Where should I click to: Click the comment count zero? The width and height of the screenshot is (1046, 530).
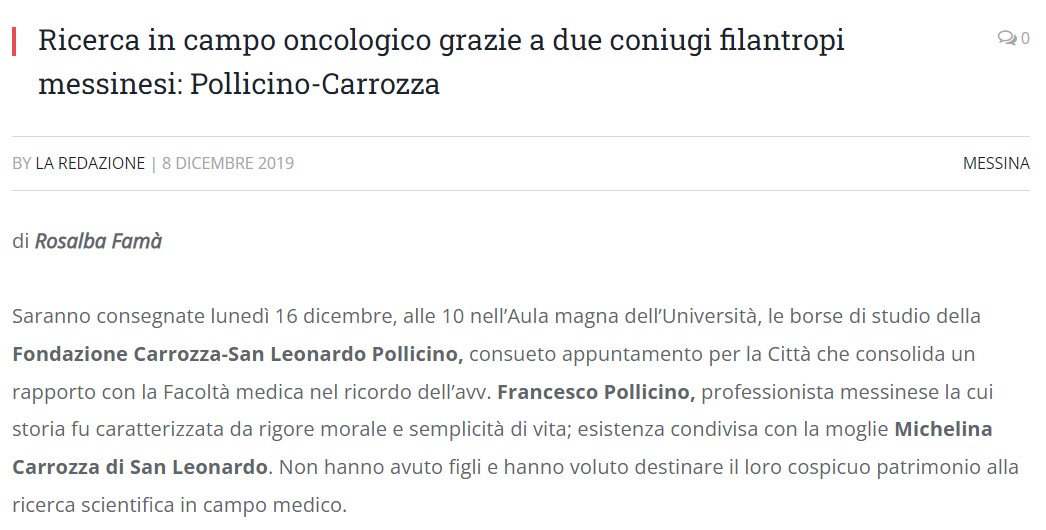[x=1025, y=39]
